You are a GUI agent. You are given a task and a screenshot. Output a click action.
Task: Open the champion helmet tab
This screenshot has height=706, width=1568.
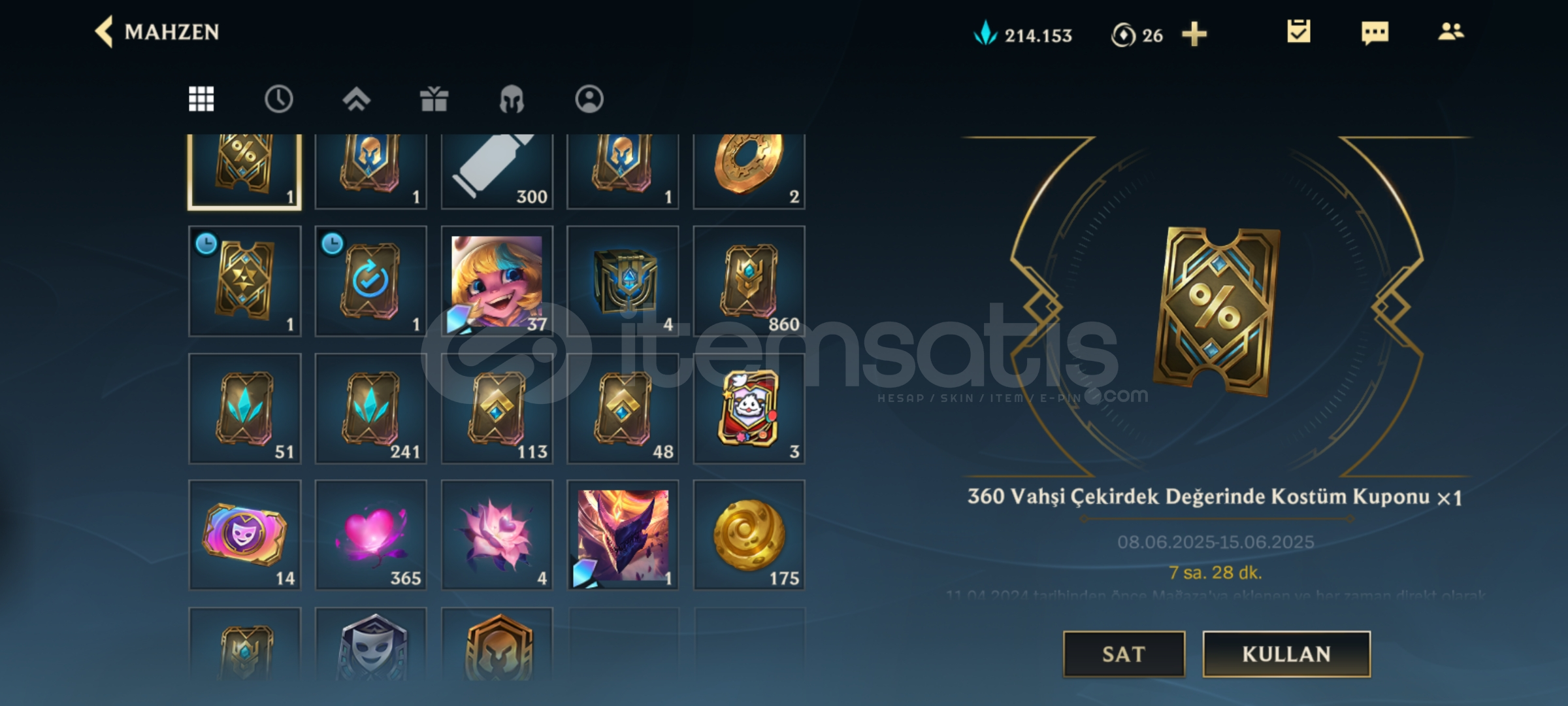click(x=512, y=99)
